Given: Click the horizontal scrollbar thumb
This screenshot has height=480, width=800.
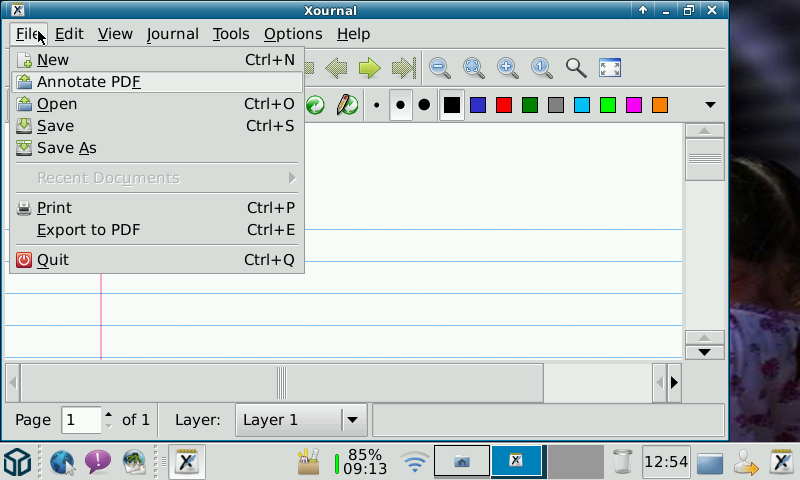Looking at the screenshot, I should click(282, 383).
